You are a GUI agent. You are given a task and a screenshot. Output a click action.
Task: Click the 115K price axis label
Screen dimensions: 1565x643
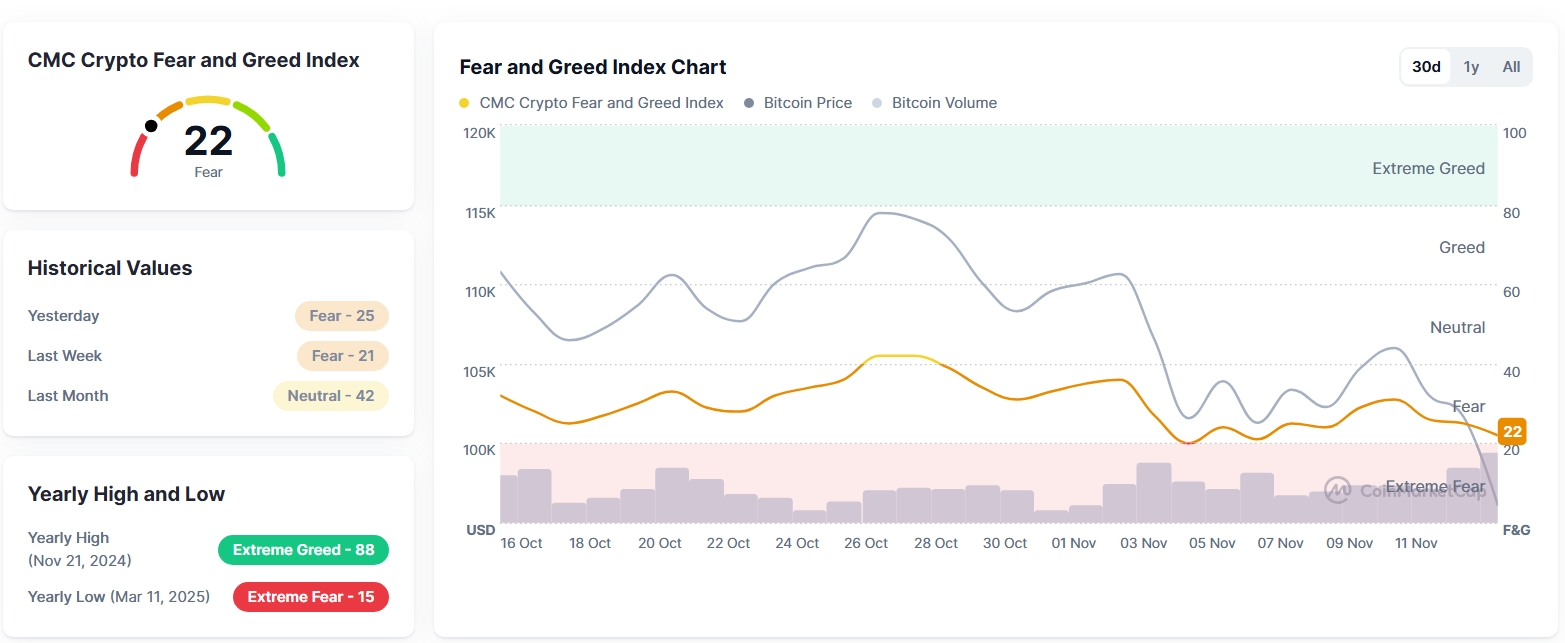[x=478, y=213]
